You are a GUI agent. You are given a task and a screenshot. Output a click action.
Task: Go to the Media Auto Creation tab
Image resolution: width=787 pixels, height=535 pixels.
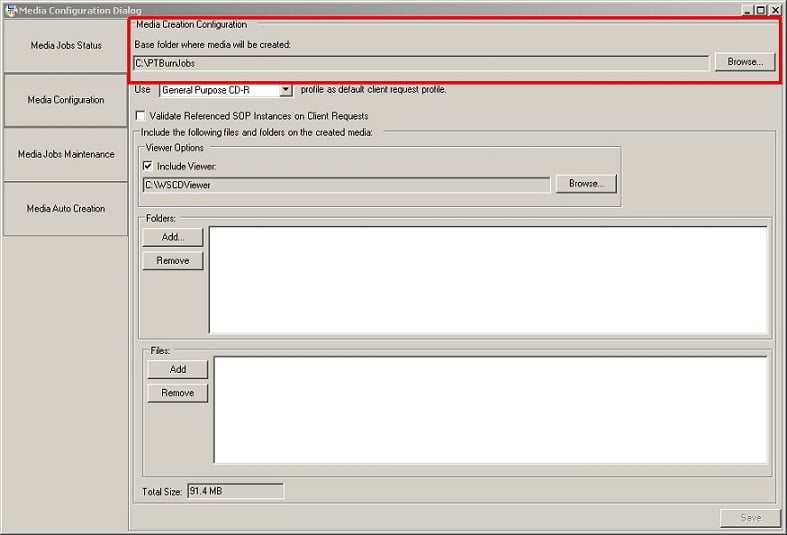click(66, 209)
